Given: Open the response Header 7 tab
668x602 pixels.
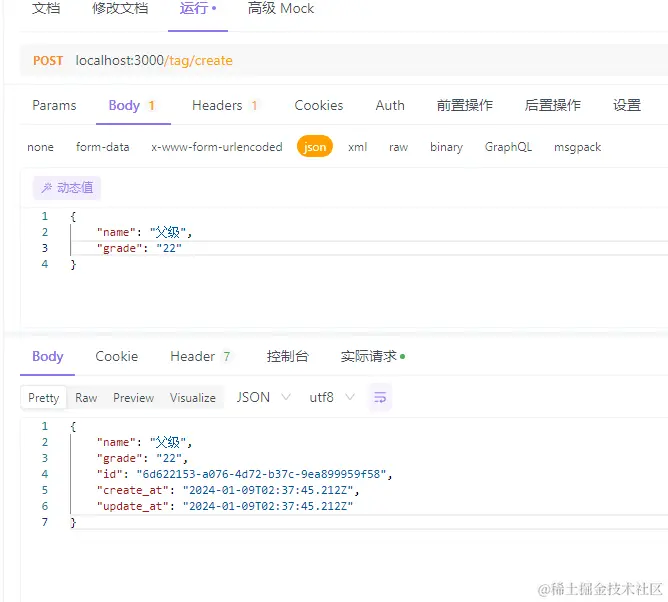Looking at the screenshot, I should click(x=200, y=356).
